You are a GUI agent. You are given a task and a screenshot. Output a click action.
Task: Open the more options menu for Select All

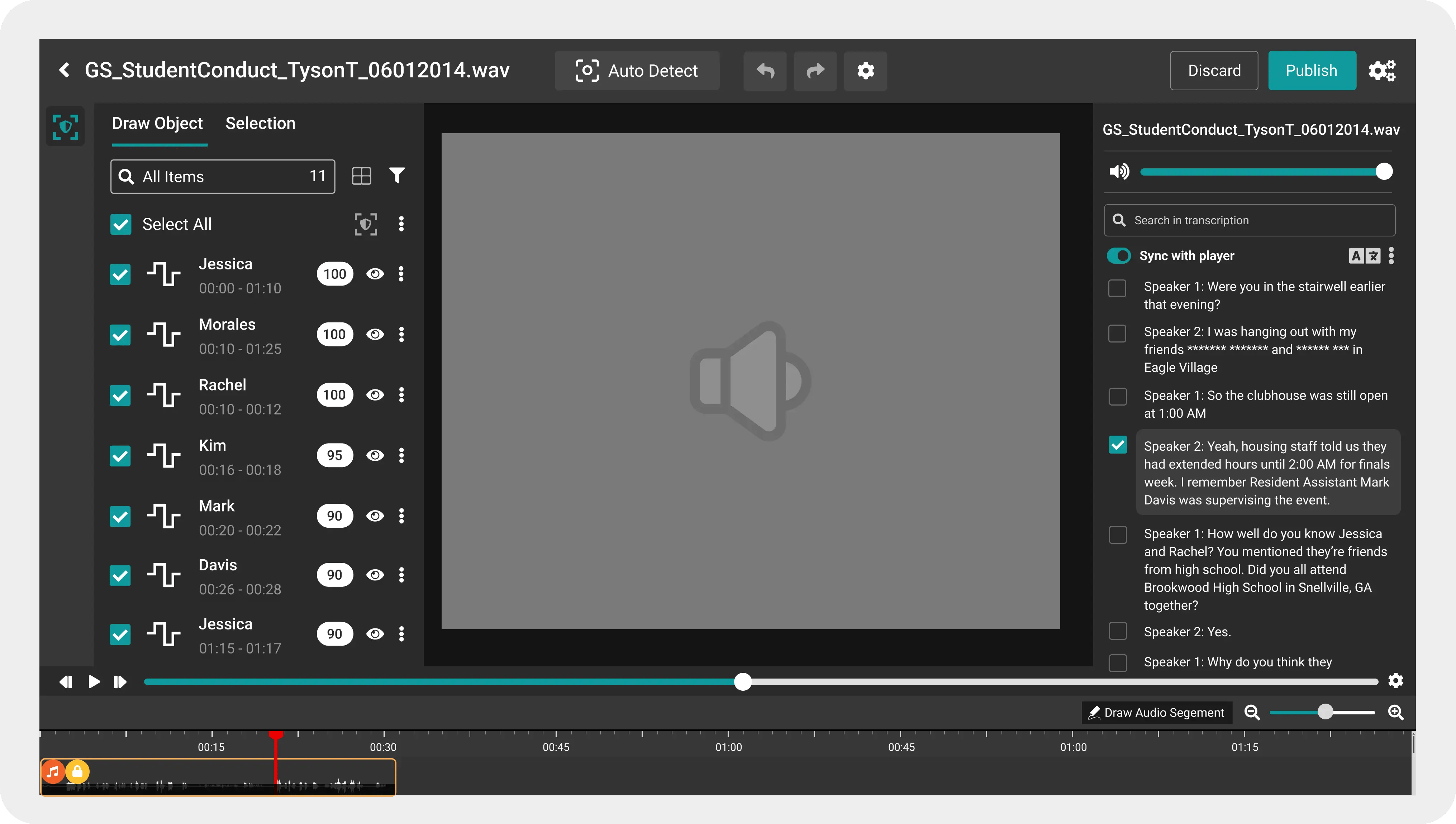tap(401, 224)
